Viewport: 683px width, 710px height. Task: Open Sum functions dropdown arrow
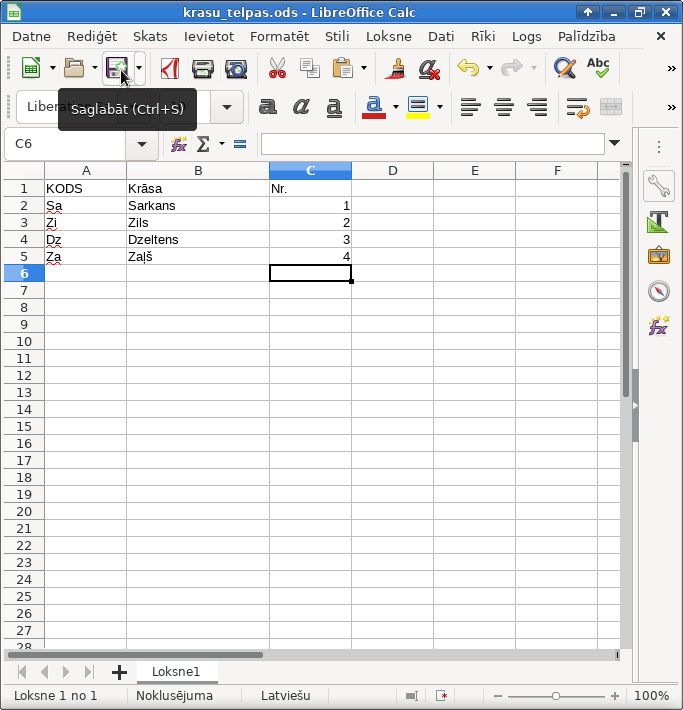click(221, 144)
